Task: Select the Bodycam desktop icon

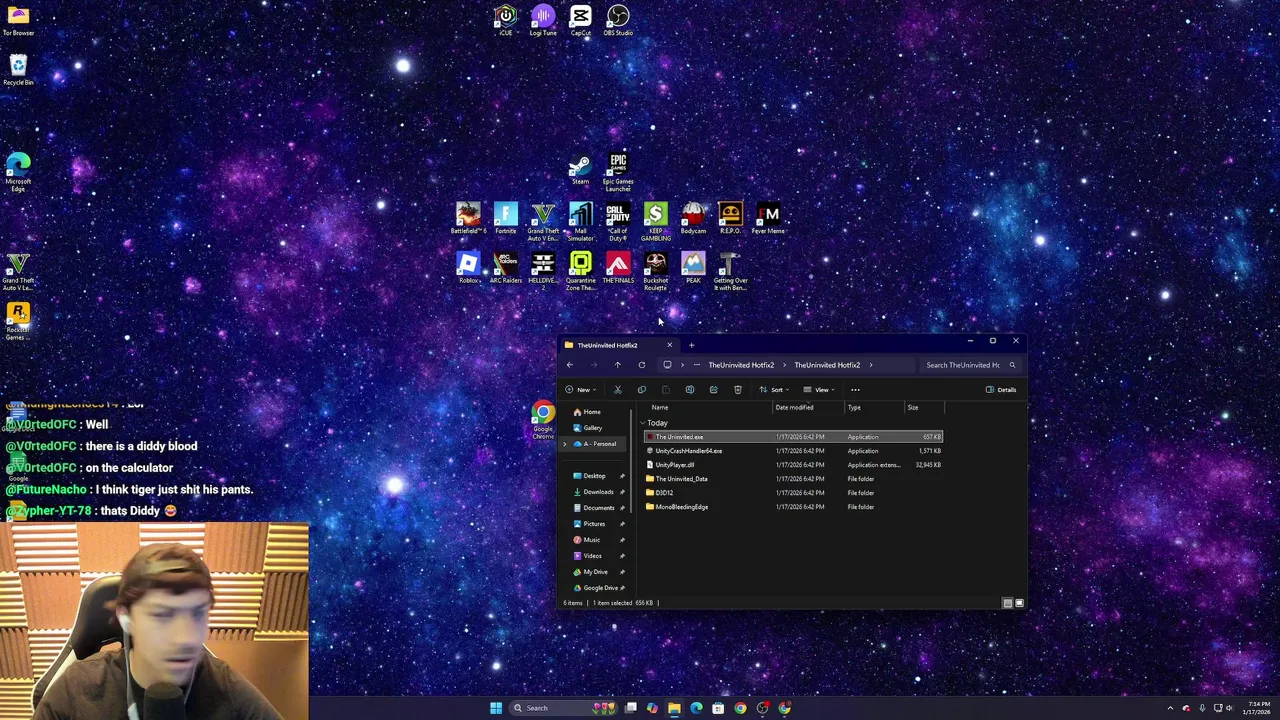Action: (x=693, y=218)
